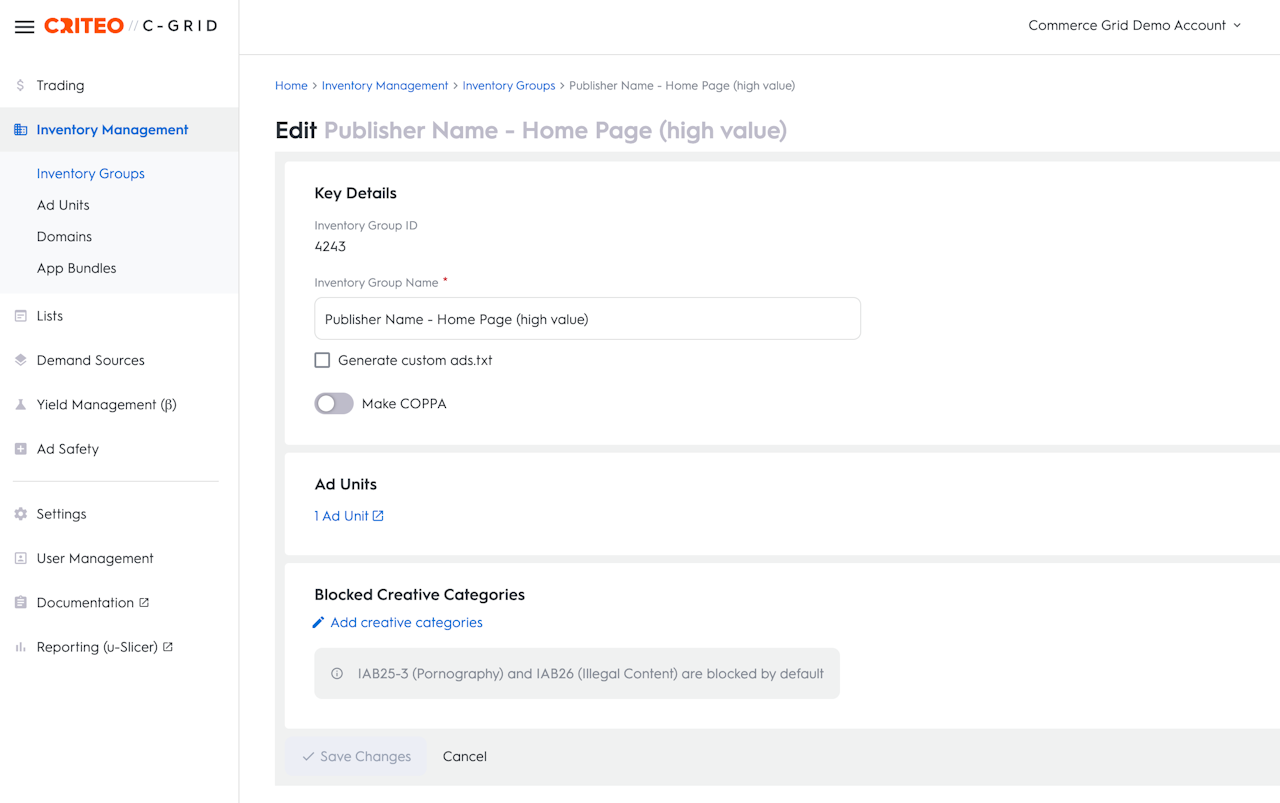Select Domains in the sidebar submenu

64,237
